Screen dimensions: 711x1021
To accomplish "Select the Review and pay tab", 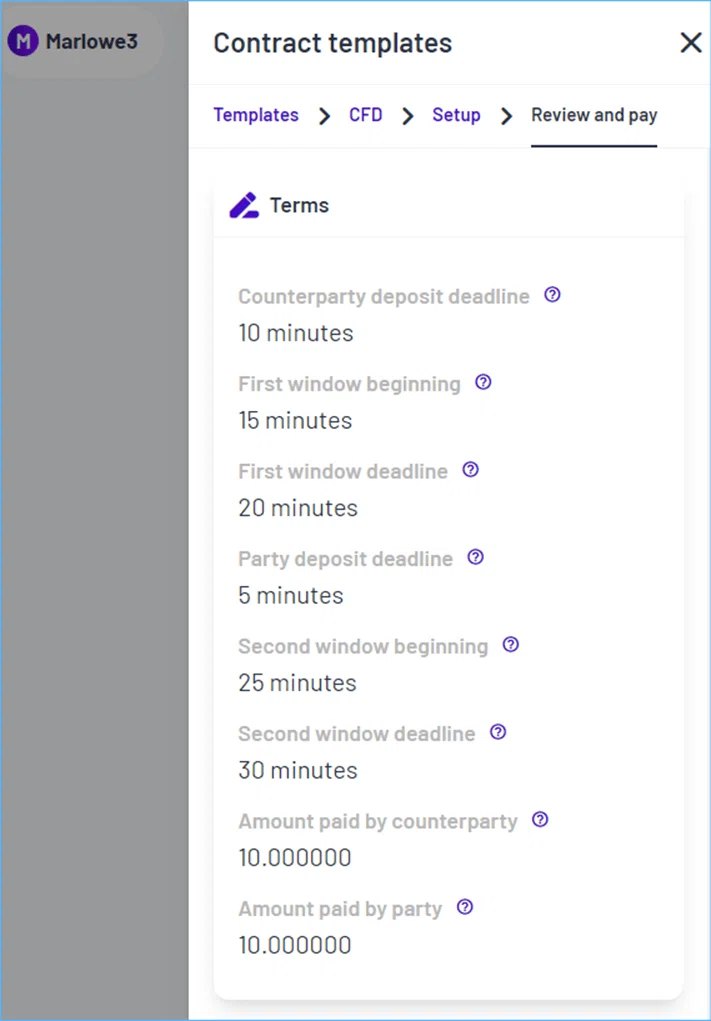I will (594, 115).
